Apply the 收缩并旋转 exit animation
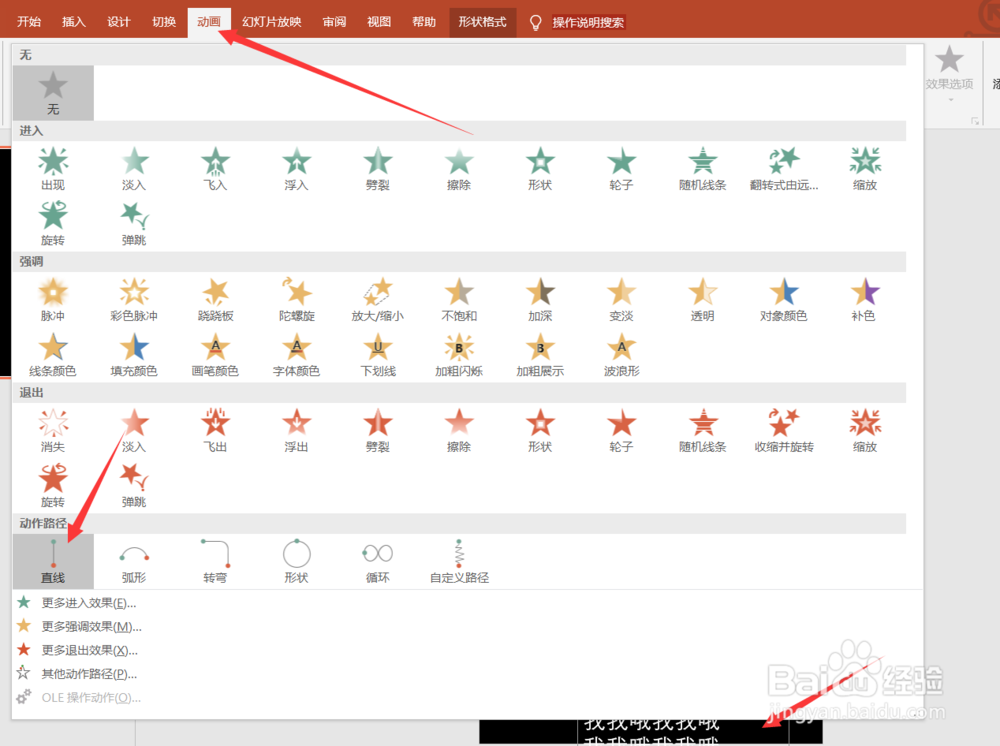Image resolution: width=1000 pixels, height=746 pixels. click(x=784, y=430)
